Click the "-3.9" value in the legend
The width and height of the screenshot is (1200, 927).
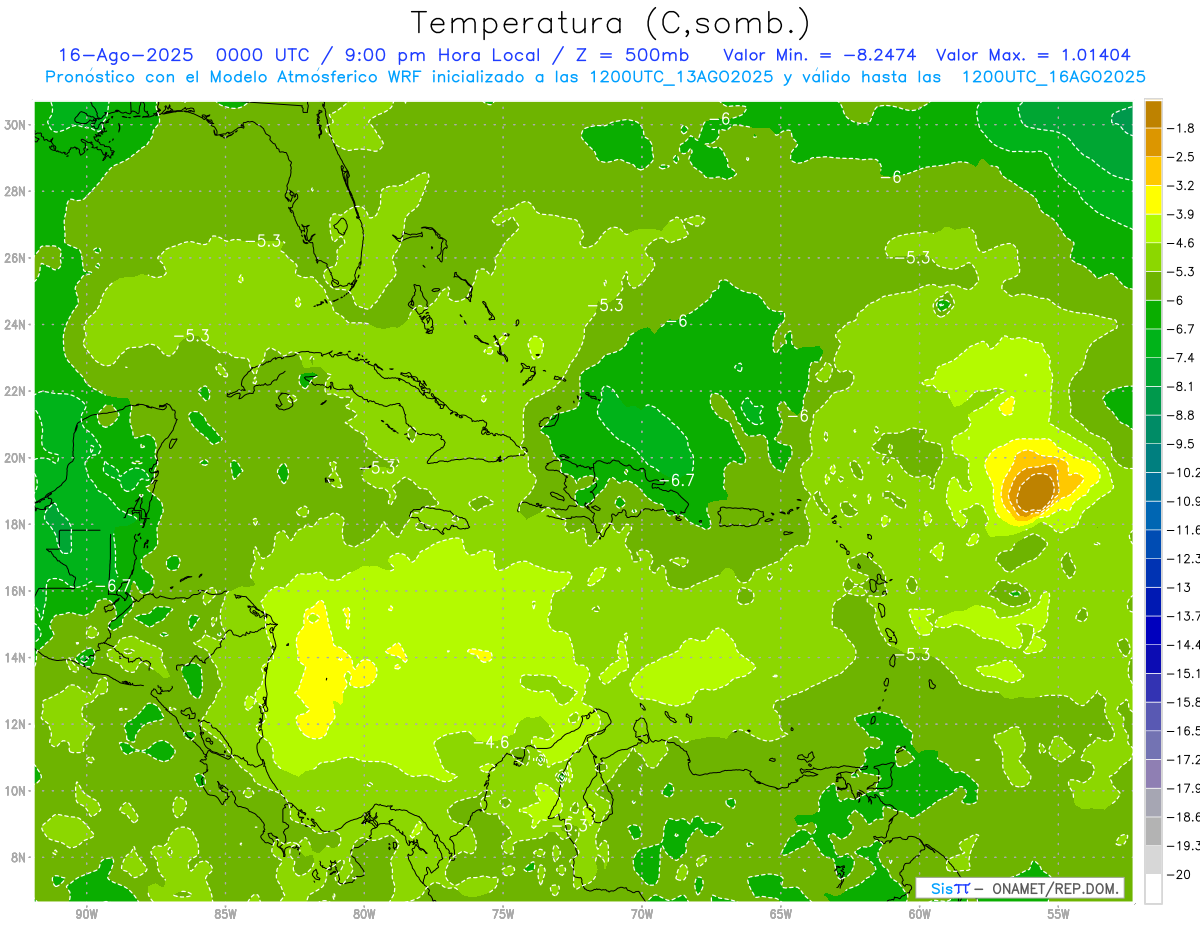click(x=1182, y=214)
